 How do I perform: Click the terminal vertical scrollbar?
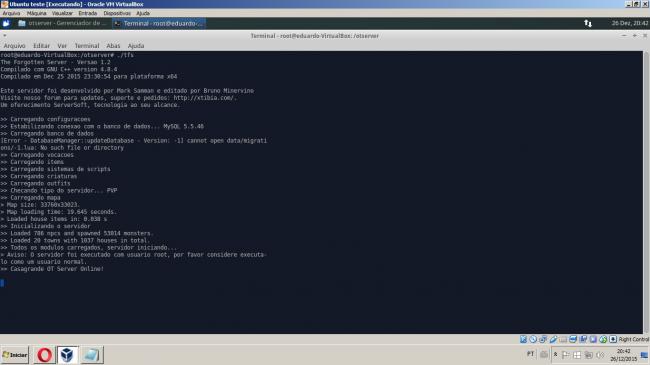pyautogui.click(x=646, y=192)
